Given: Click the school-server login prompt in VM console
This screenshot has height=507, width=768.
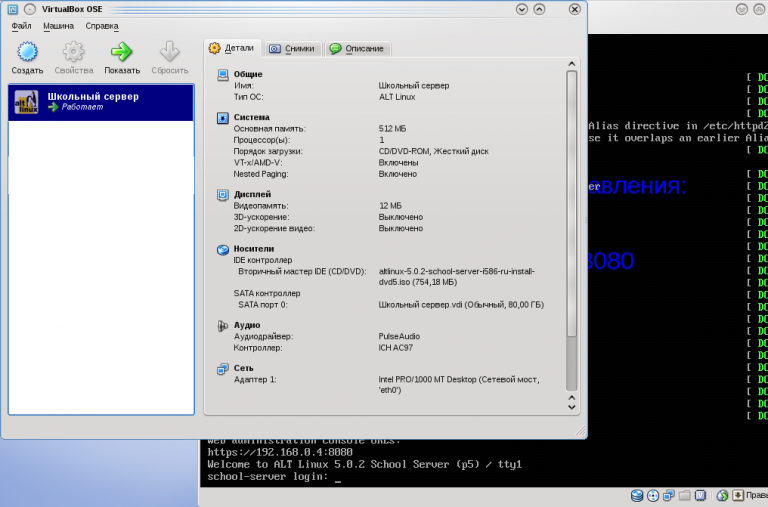Looking at the screenshot, I should click(x=267, y=476).
